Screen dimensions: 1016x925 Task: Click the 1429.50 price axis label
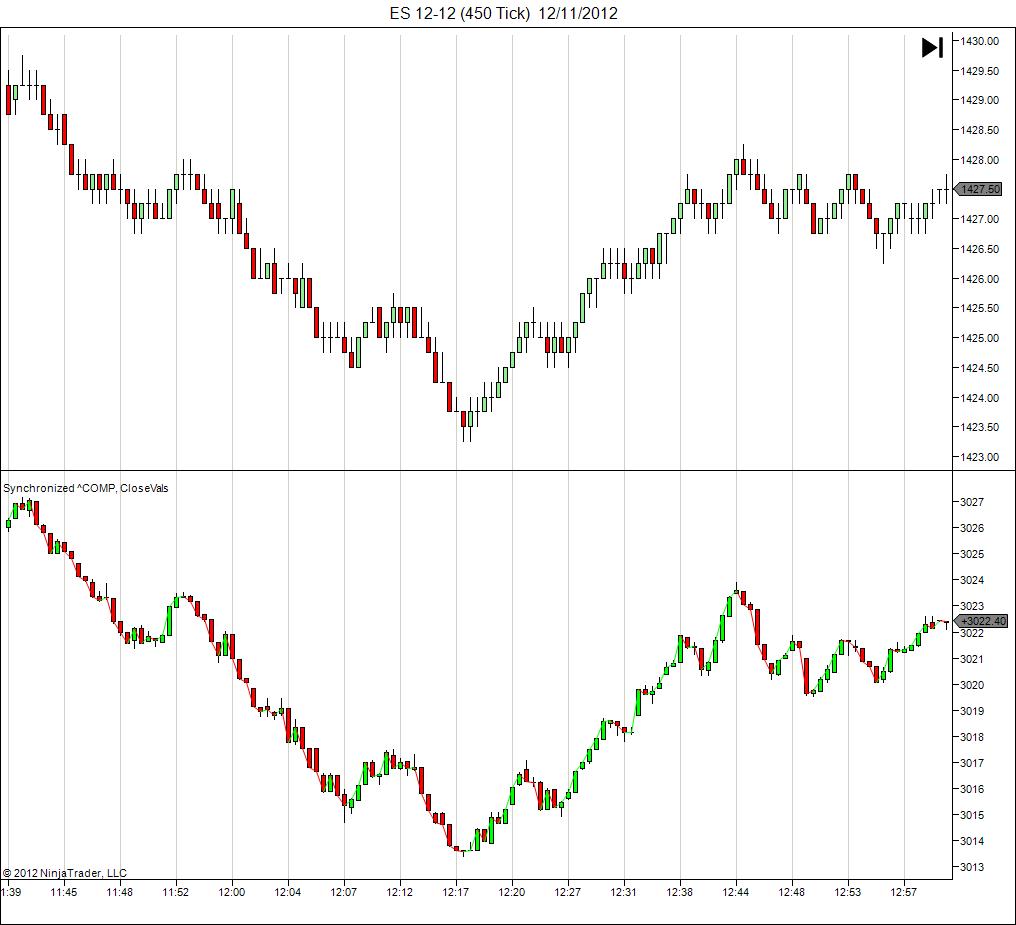pos(979,71)
